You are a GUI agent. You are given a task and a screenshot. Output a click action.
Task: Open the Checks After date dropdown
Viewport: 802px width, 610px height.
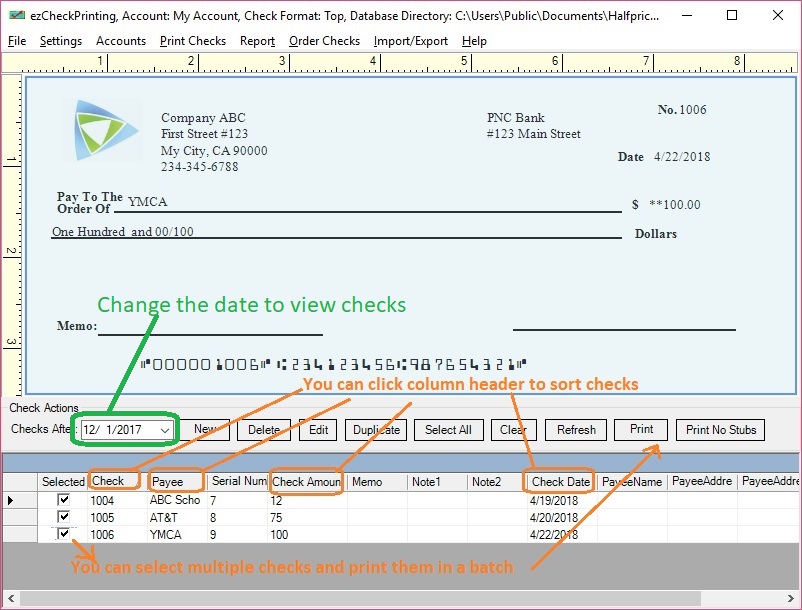point(166,430)
